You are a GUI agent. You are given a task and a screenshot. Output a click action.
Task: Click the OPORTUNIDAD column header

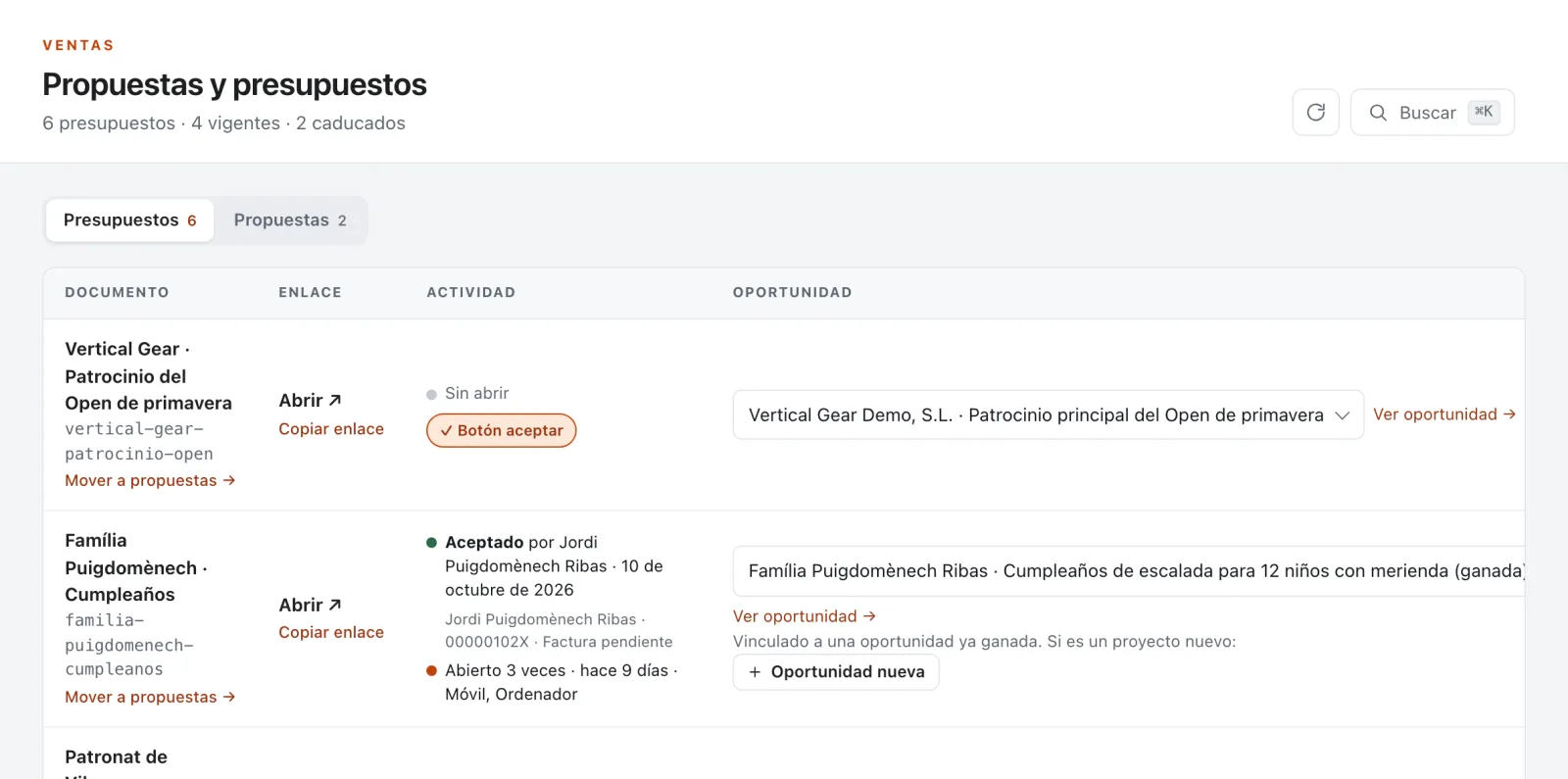pyautogui.click(x=792, y=292)
